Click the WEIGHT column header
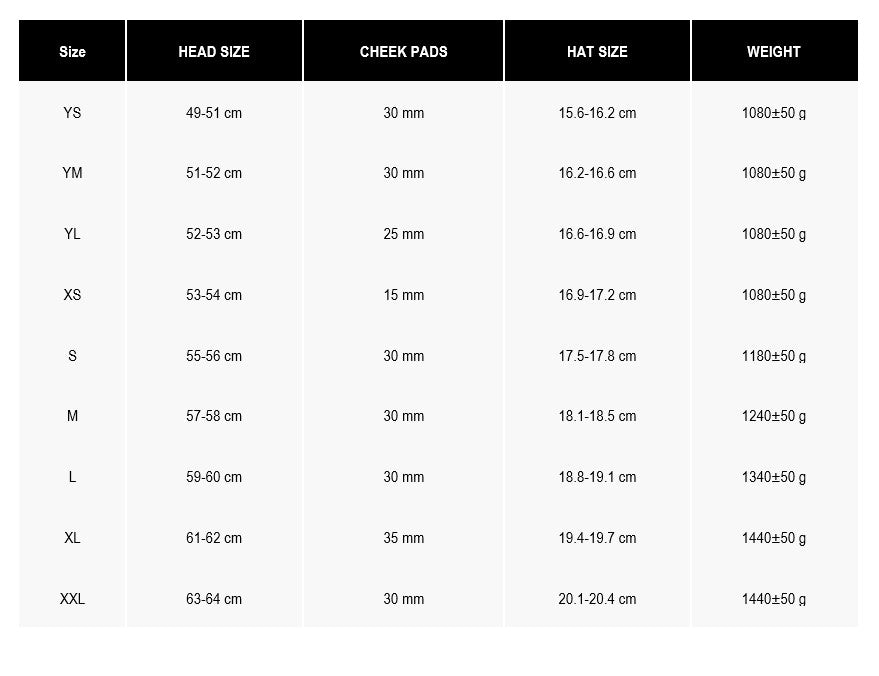Screen dimensions: 879x676 [x=774, y=52]
